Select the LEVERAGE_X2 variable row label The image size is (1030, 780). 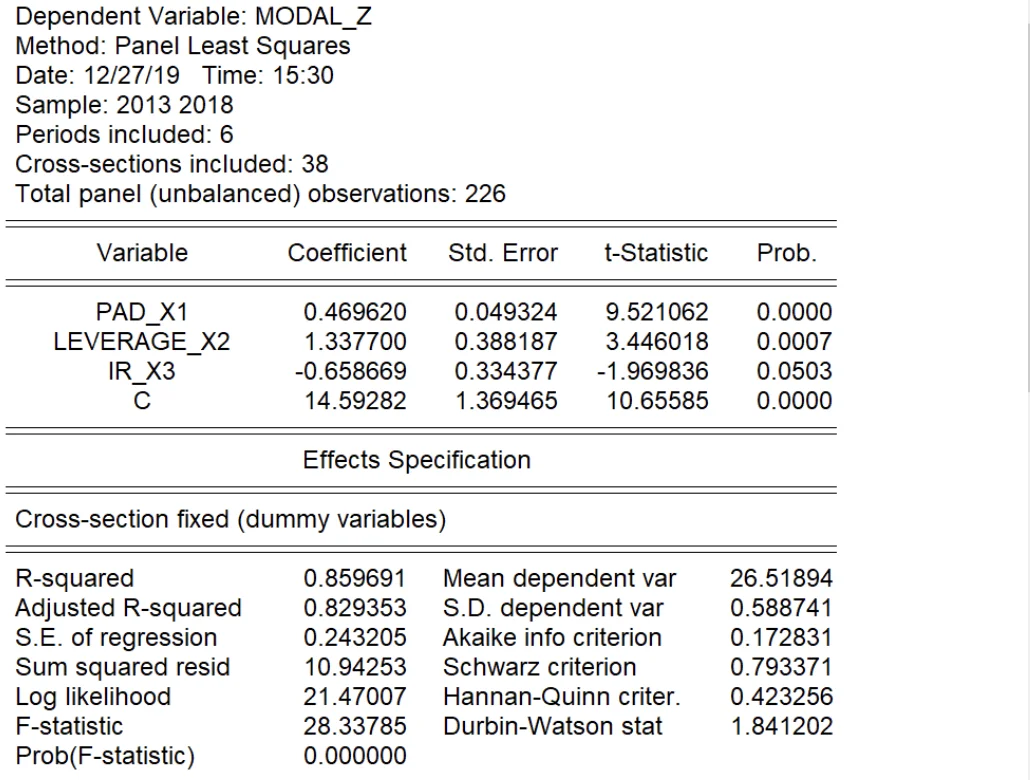[142, 342]
